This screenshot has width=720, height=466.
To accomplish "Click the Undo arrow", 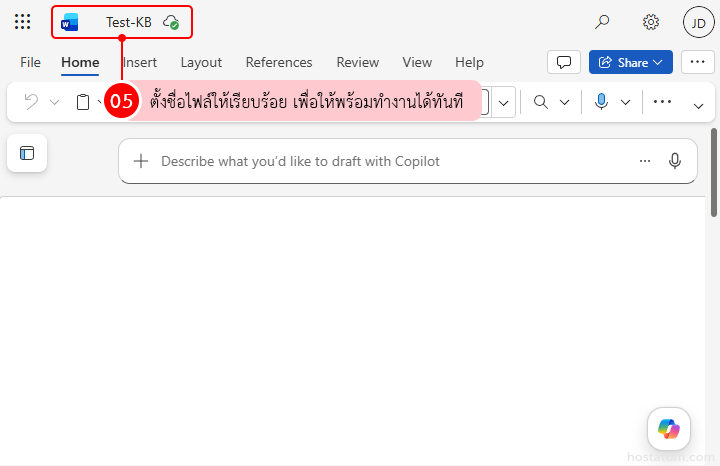I will click(x=31, y=101).
